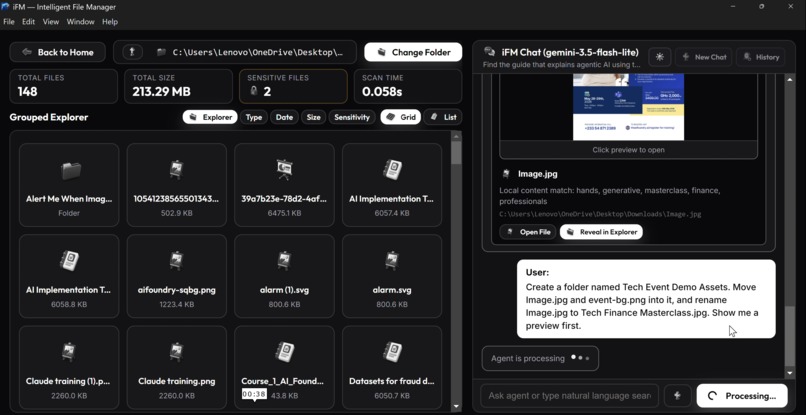Select the Claude training (1).p... image icon
806x415 pixels.
(69, 352)
